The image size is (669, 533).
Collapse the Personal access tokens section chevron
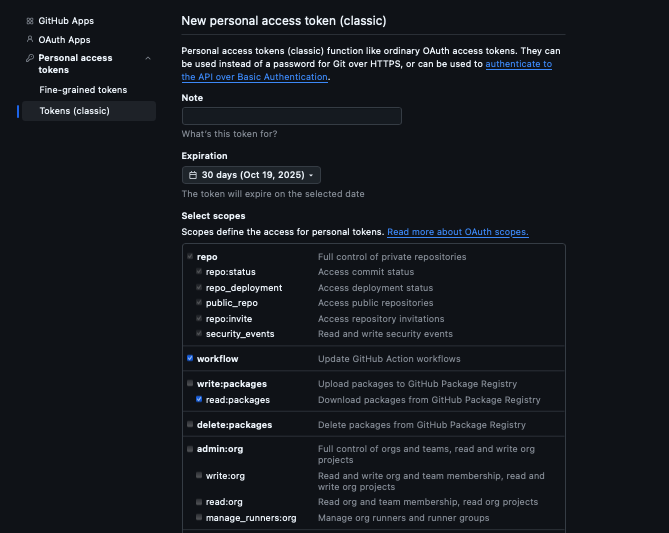[148, 59]
